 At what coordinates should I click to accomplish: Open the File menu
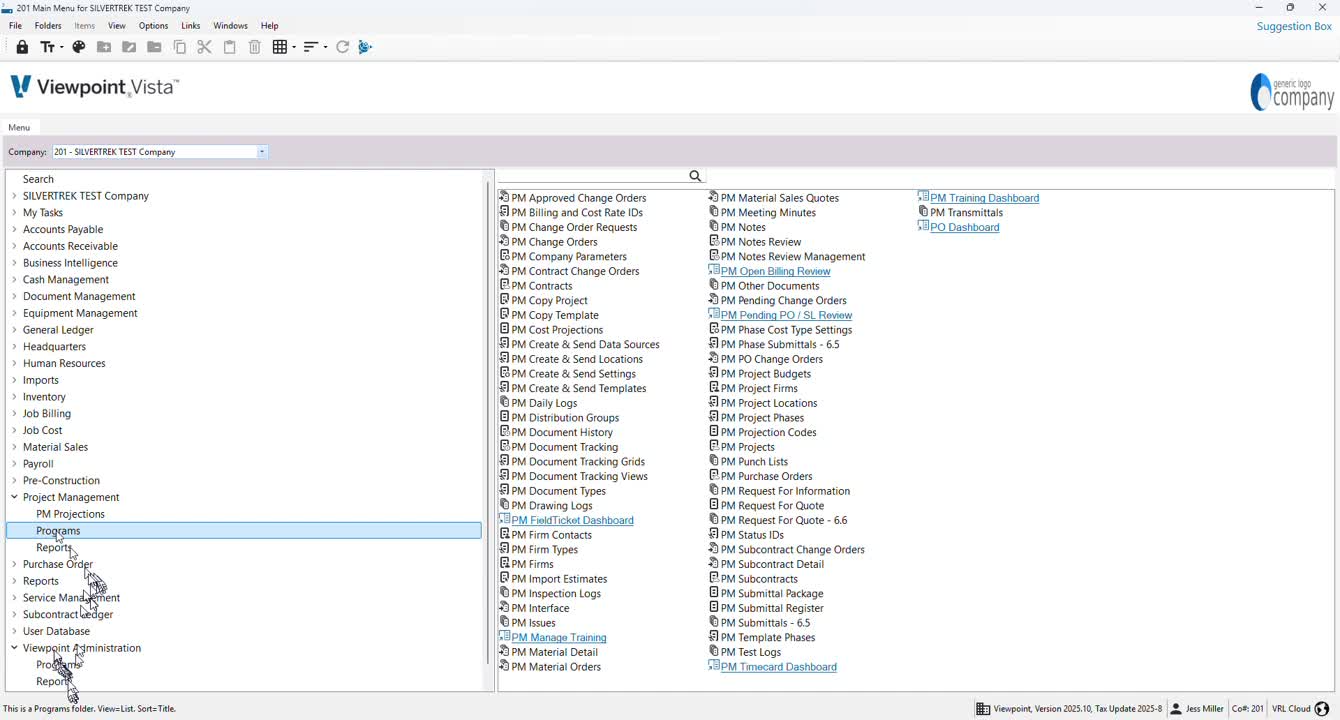15,26
